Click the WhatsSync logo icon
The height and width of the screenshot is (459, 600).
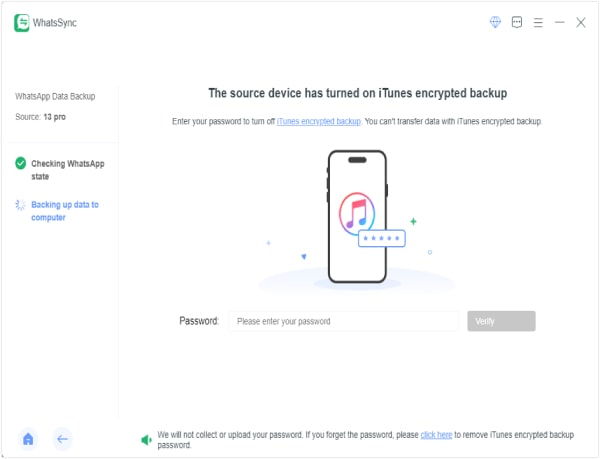pyautogui.click(x=22, y=23)
